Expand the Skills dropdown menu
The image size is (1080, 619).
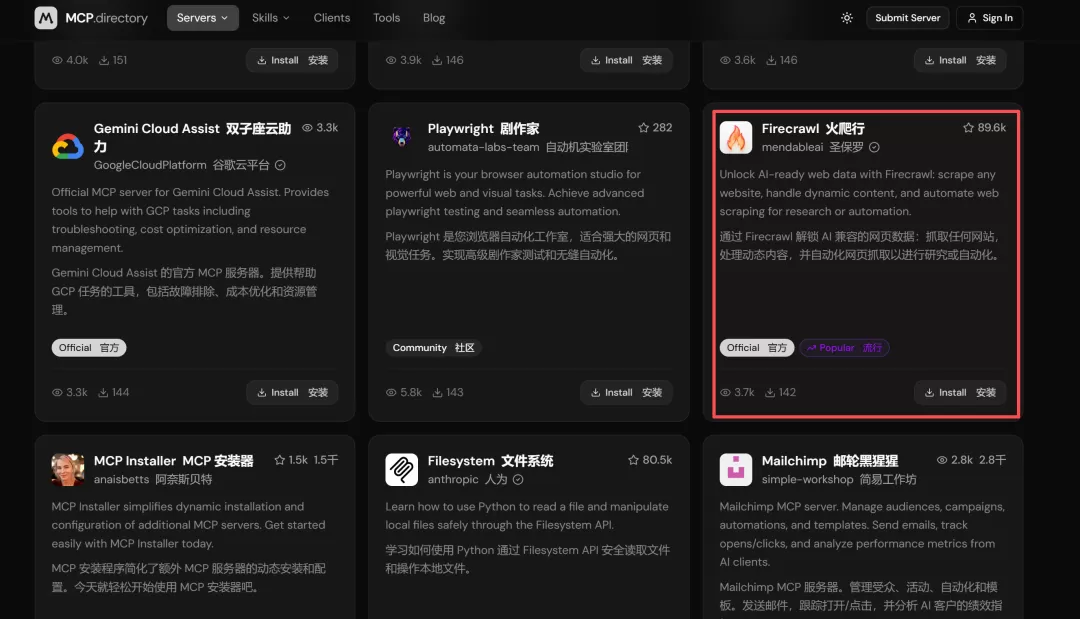[x=271, y=18]
